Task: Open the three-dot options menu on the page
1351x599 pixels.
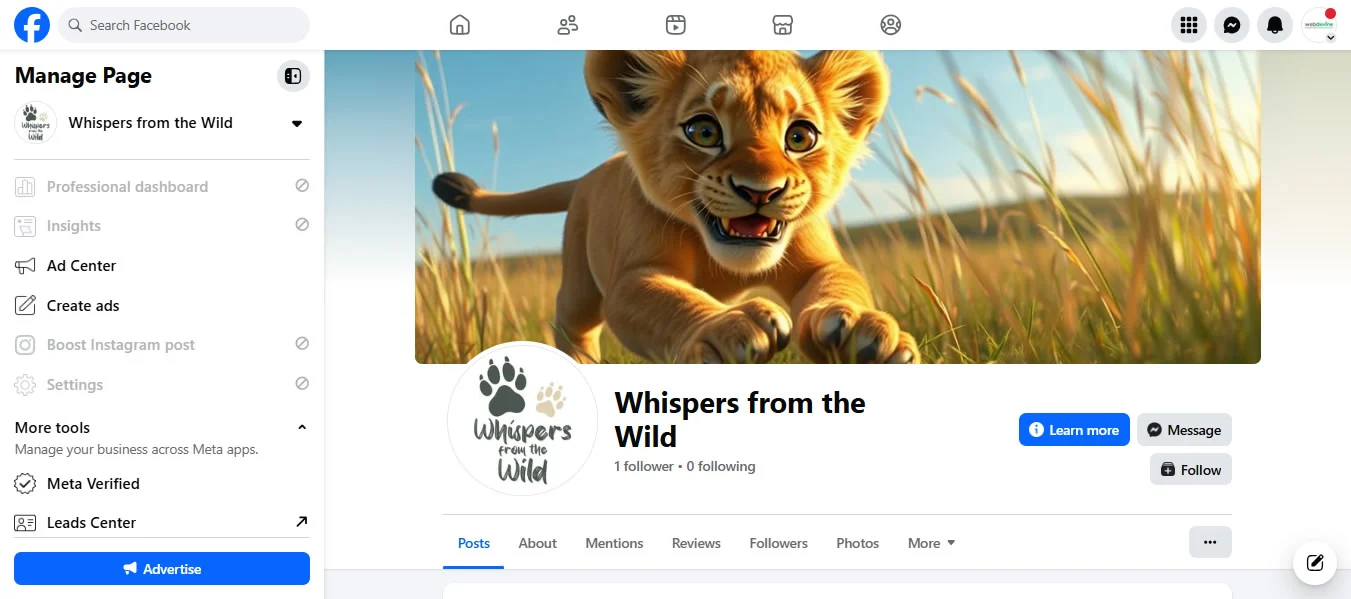Action: point(1210,541)
